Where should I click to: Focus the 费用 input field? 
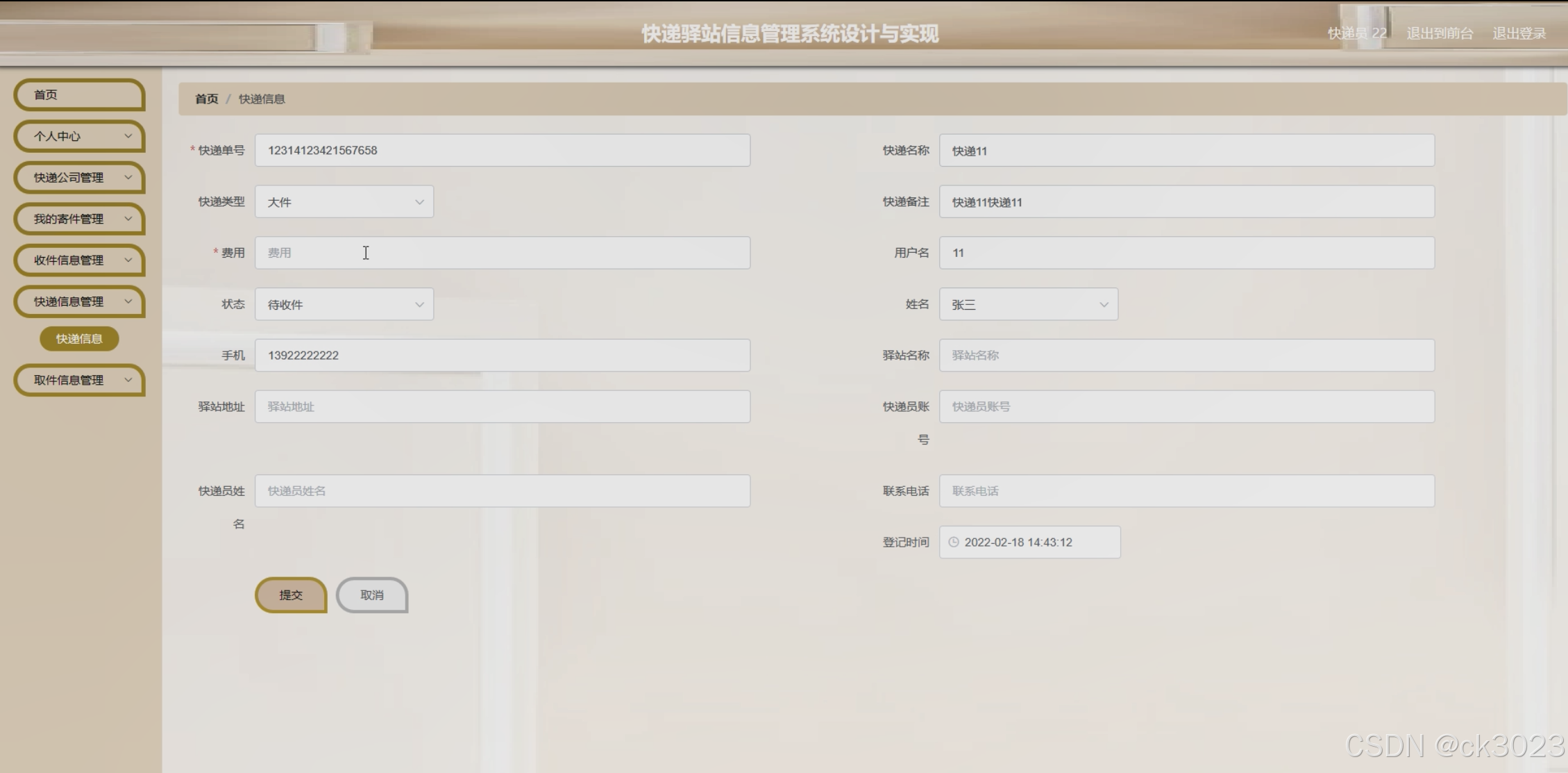[x=502, y=253]
